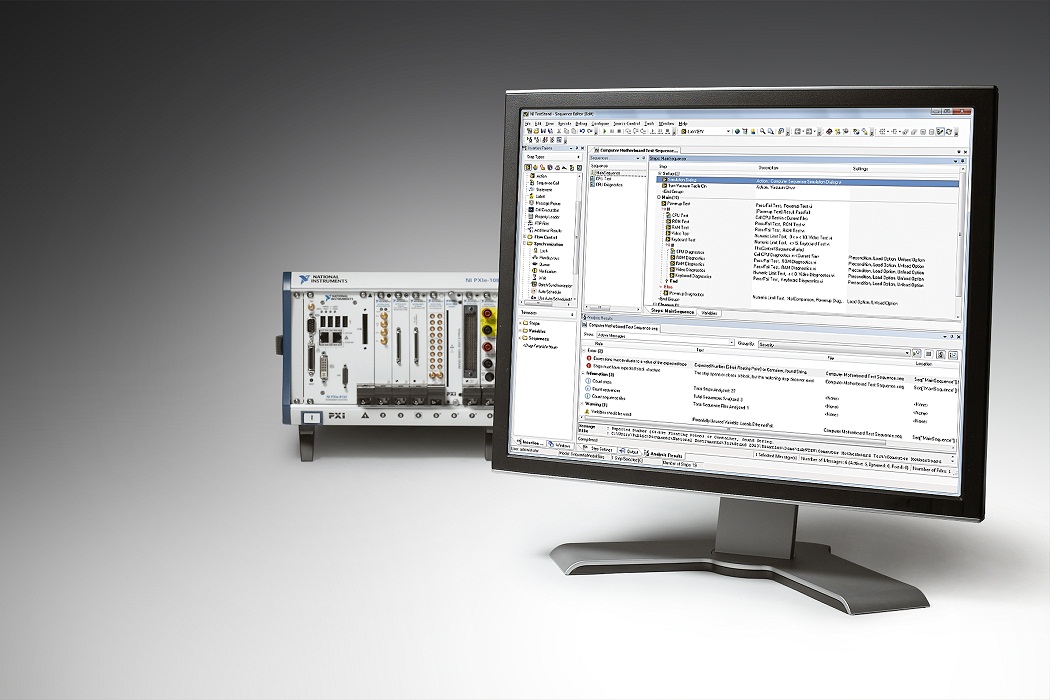The image size is (1050, 700).
Task: Expand the Steps folder in Templates
Action: [x=520, y=323]
